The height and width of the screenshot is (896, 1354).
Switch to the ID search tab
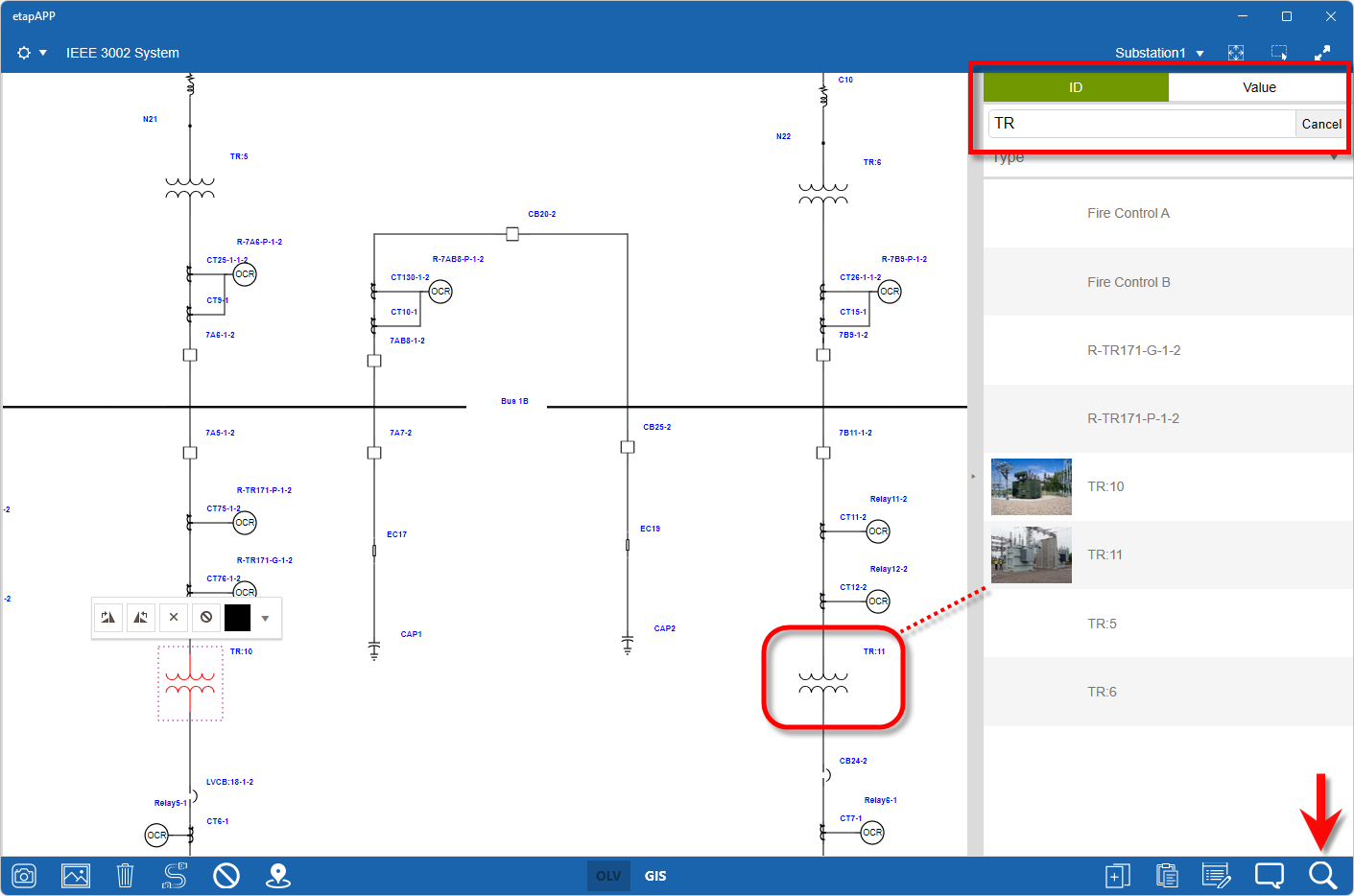click(1076, 87)
